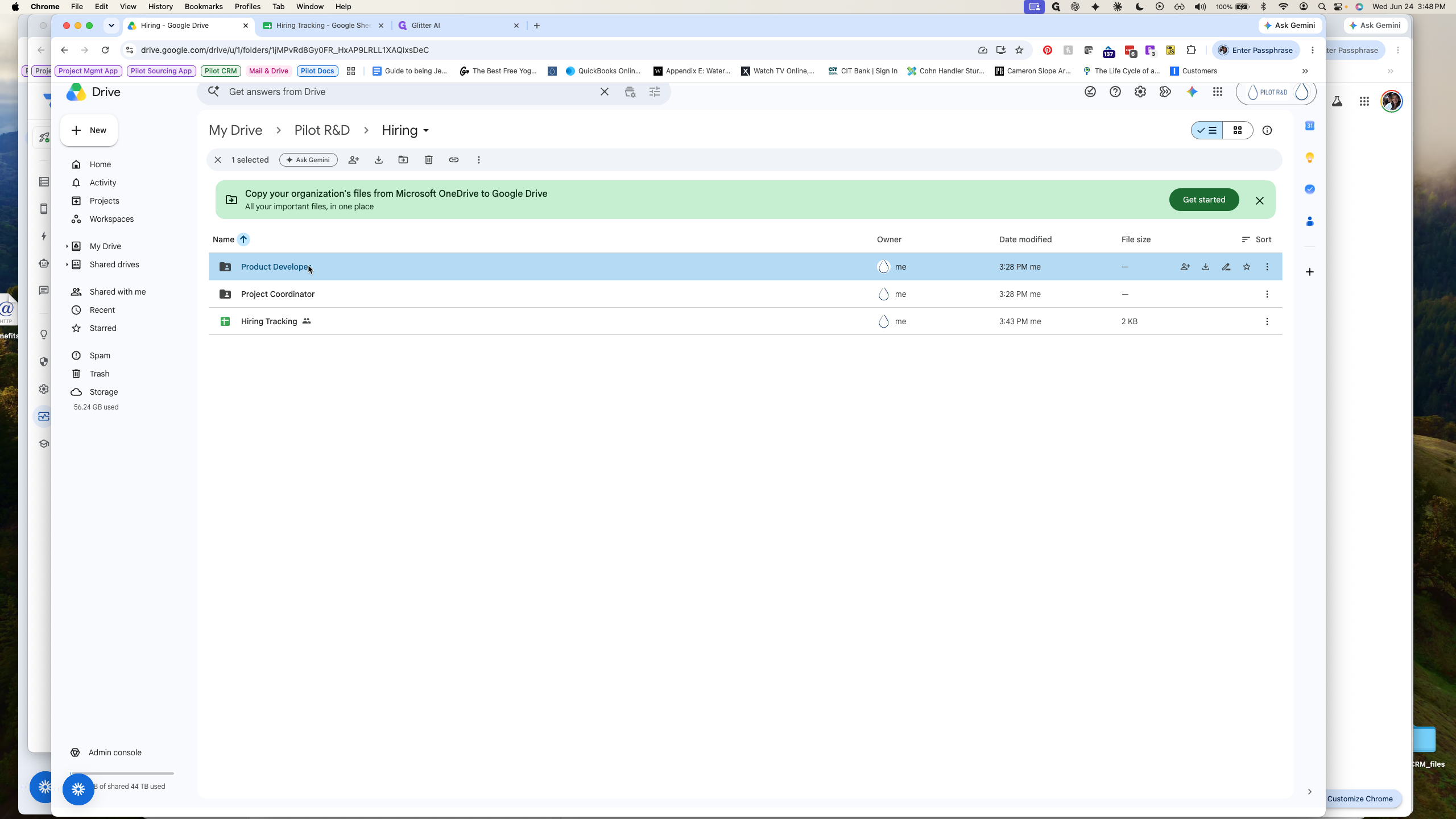Click the Download icon in selection toolbar
Viewport: 1456px width, 819px height.
click(x=378, y=160)
